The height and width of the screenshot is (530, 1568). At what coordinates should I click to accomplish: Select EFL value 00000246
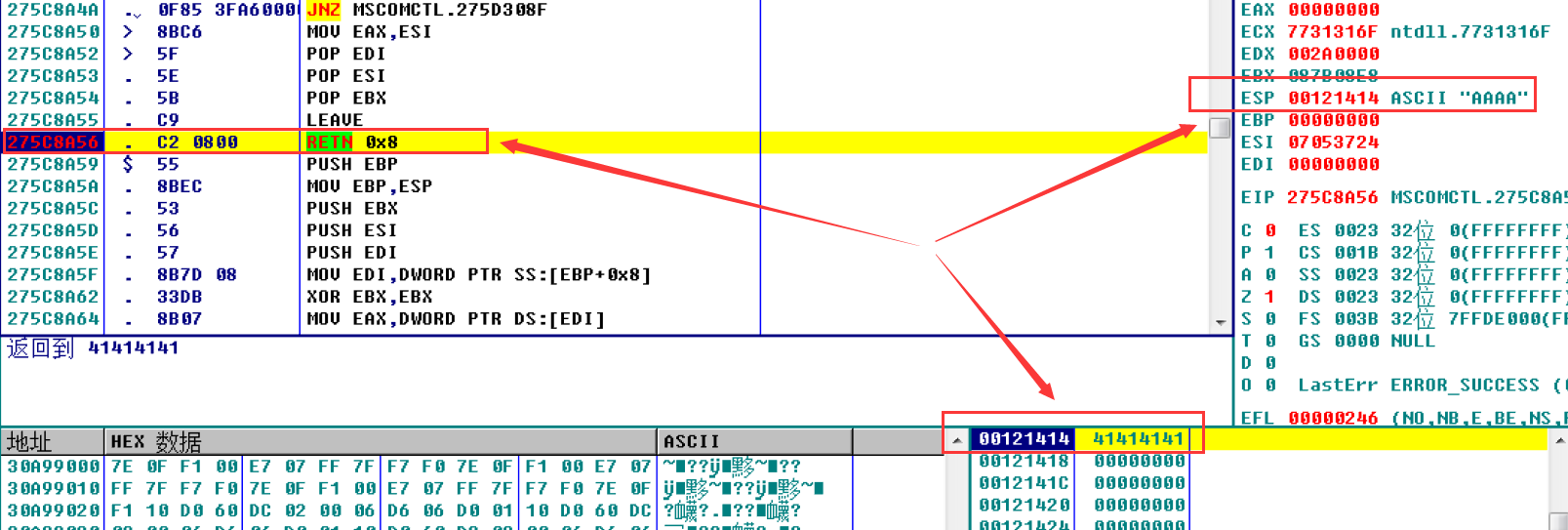click(1334, 418)
